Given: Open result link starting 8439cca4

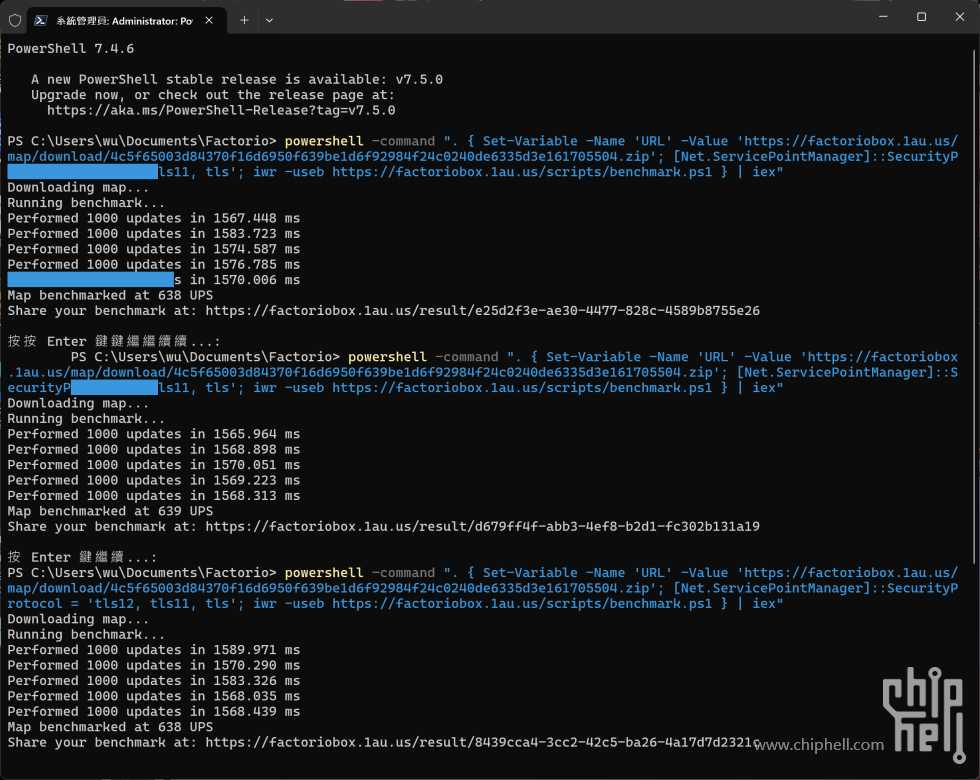Looking at the screenshot, I should (482, 742).
